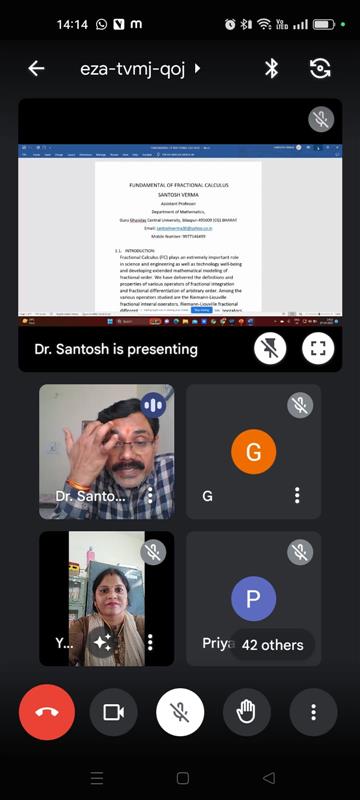Unpin Dr. Santosh's presentation
360x800 pixels.
click(x=270, y=348)
